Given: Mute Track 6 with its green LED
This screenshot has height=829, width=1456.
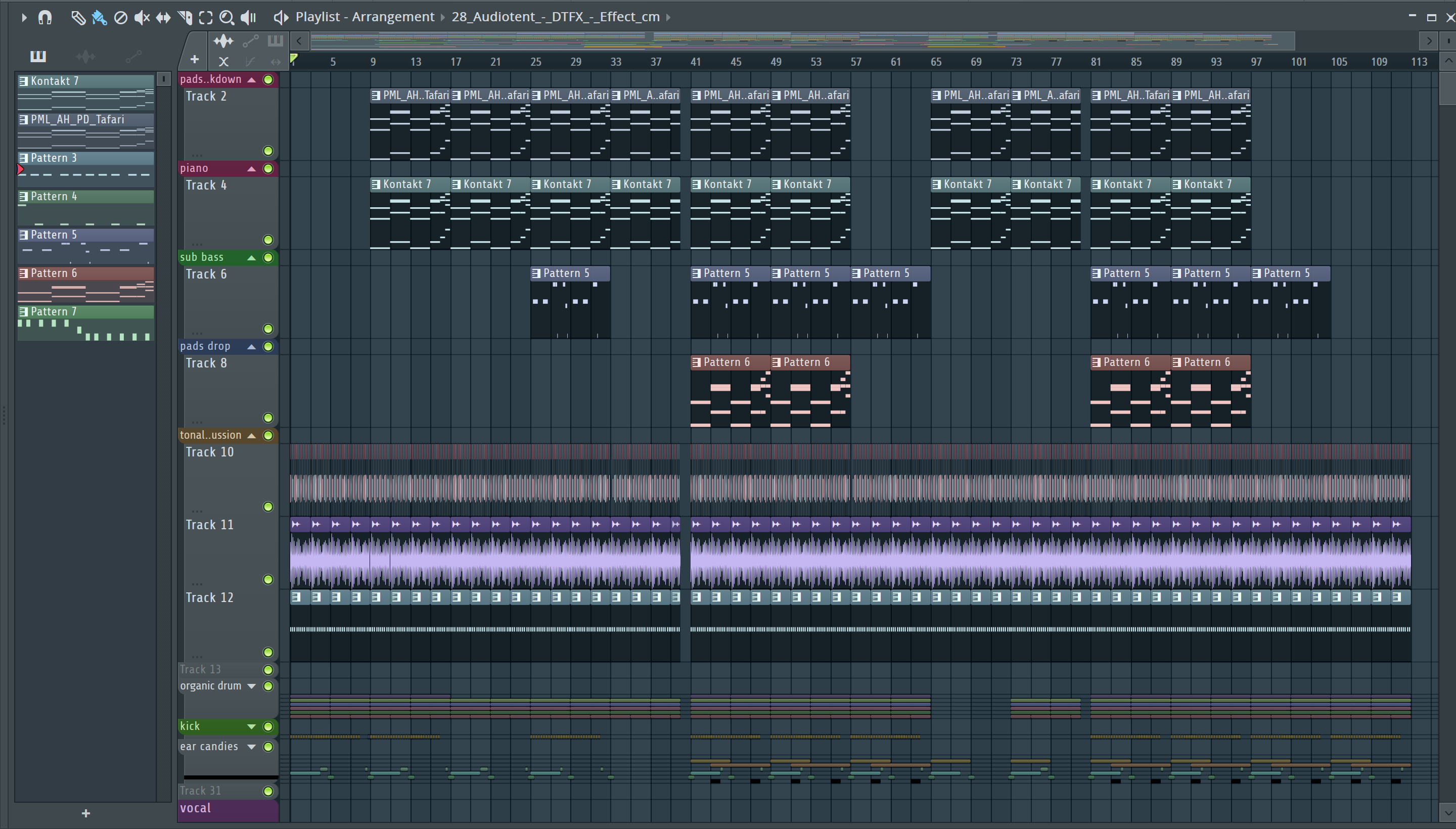Looking at the screenshot, I should tap(267, 329).
